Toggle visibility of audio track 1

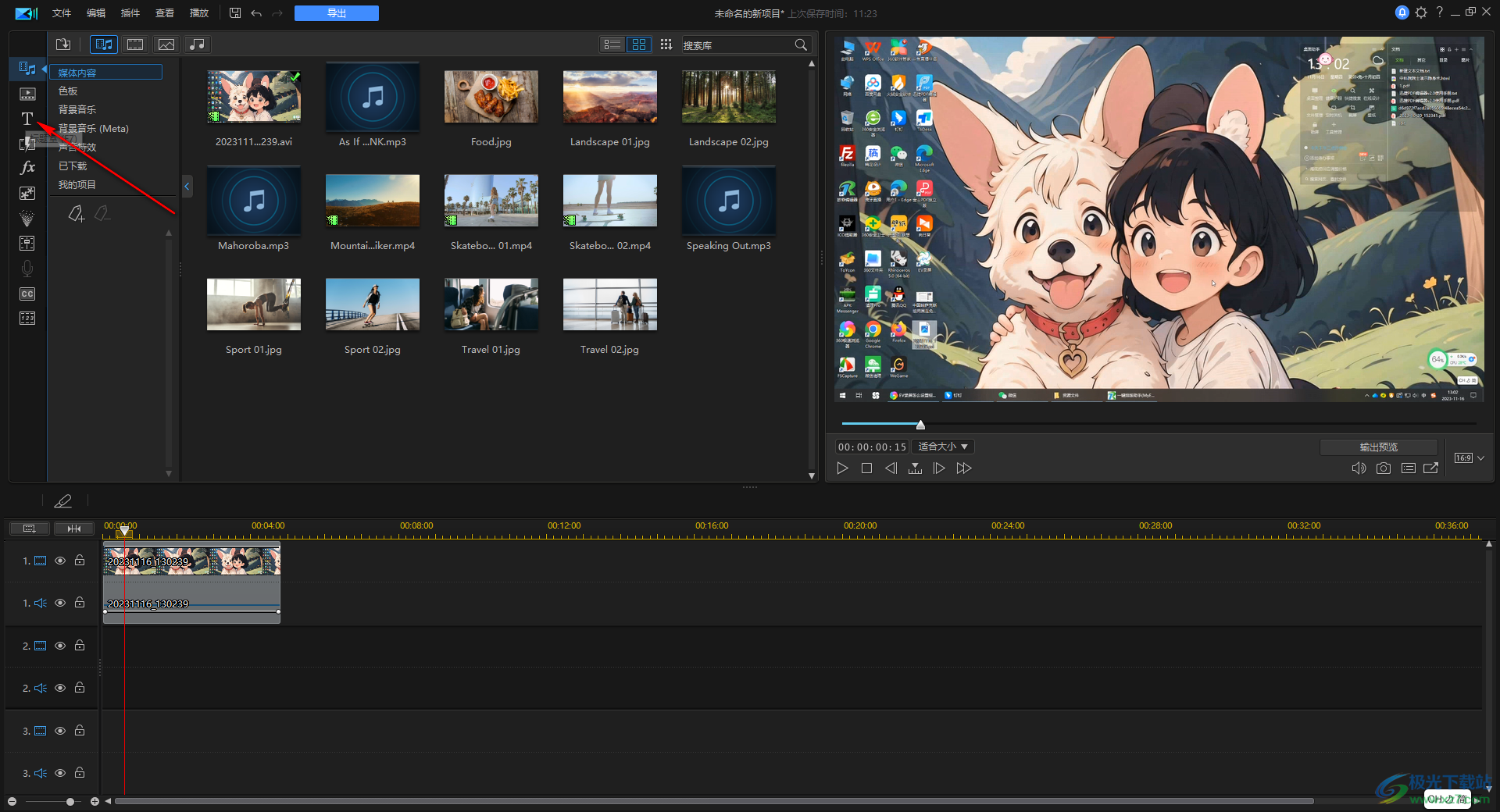59,603
